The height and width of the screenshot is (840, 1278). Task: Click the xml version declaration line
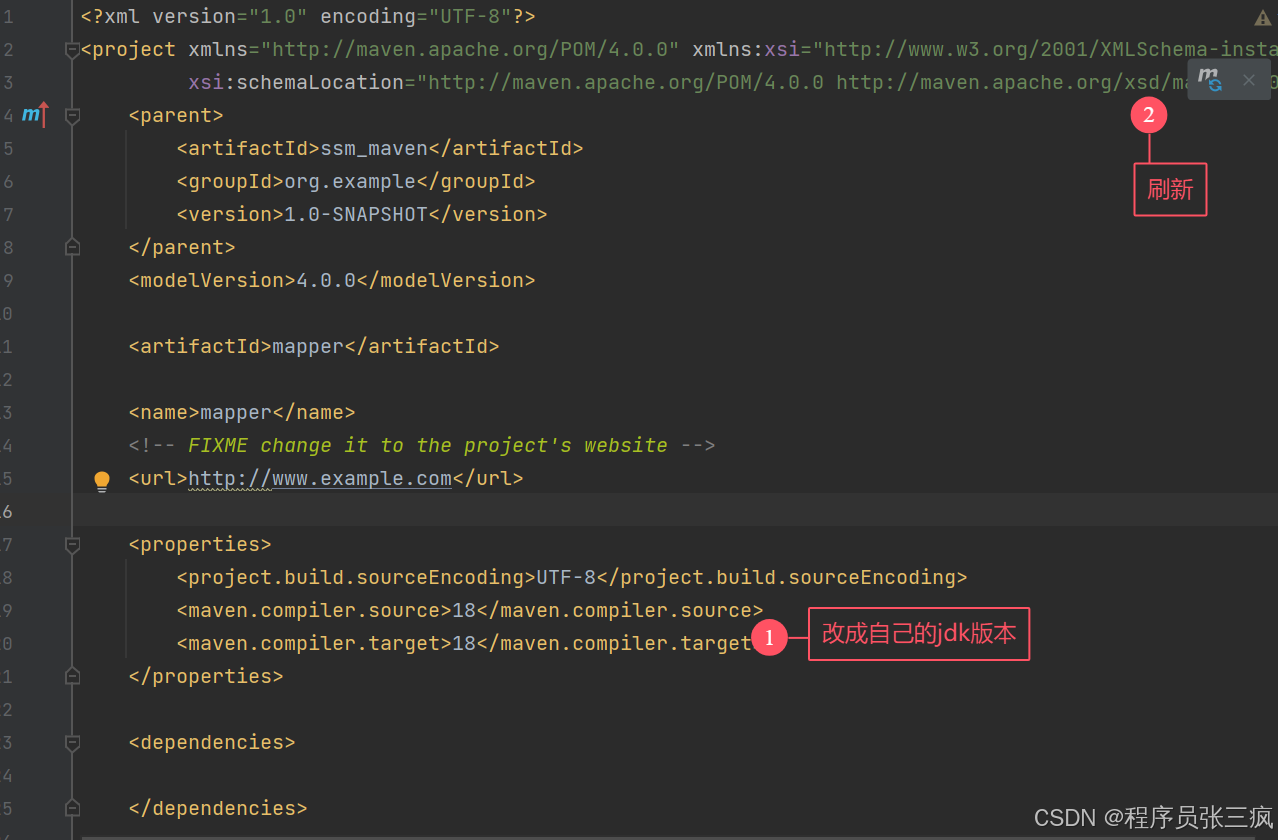(x=308, y=17)
